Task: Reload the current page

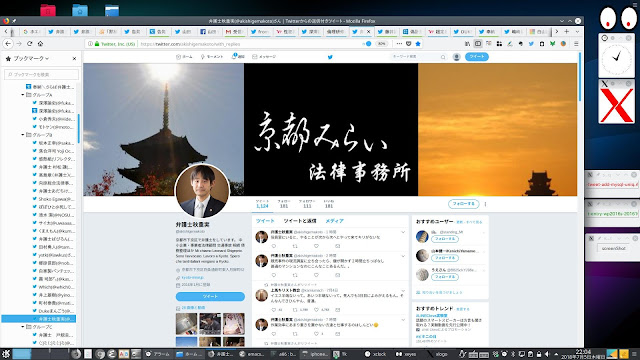Action: (29, 44)
